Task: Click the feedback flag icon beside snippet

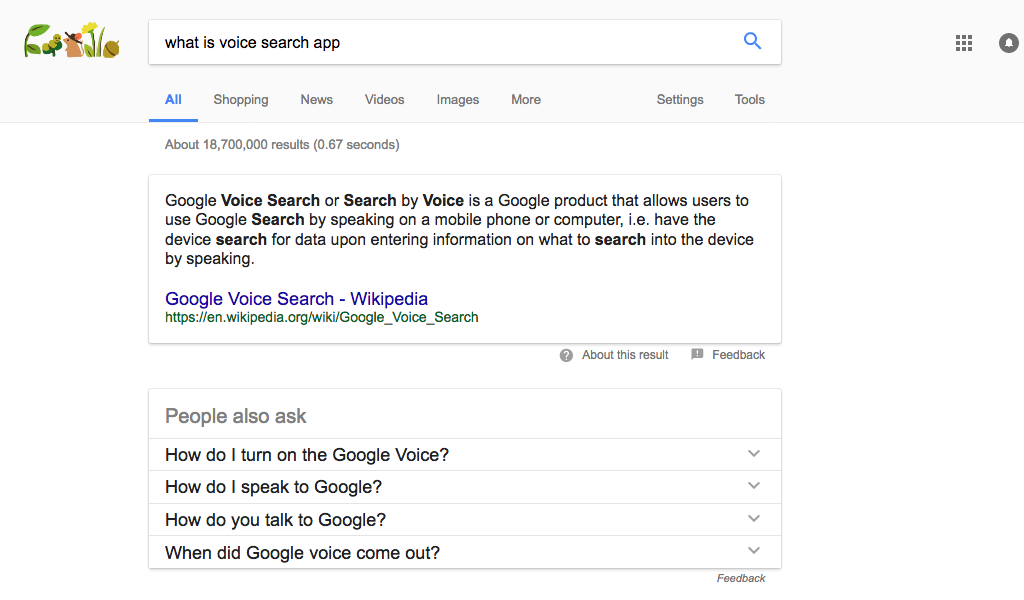Action: pos(697,355)
